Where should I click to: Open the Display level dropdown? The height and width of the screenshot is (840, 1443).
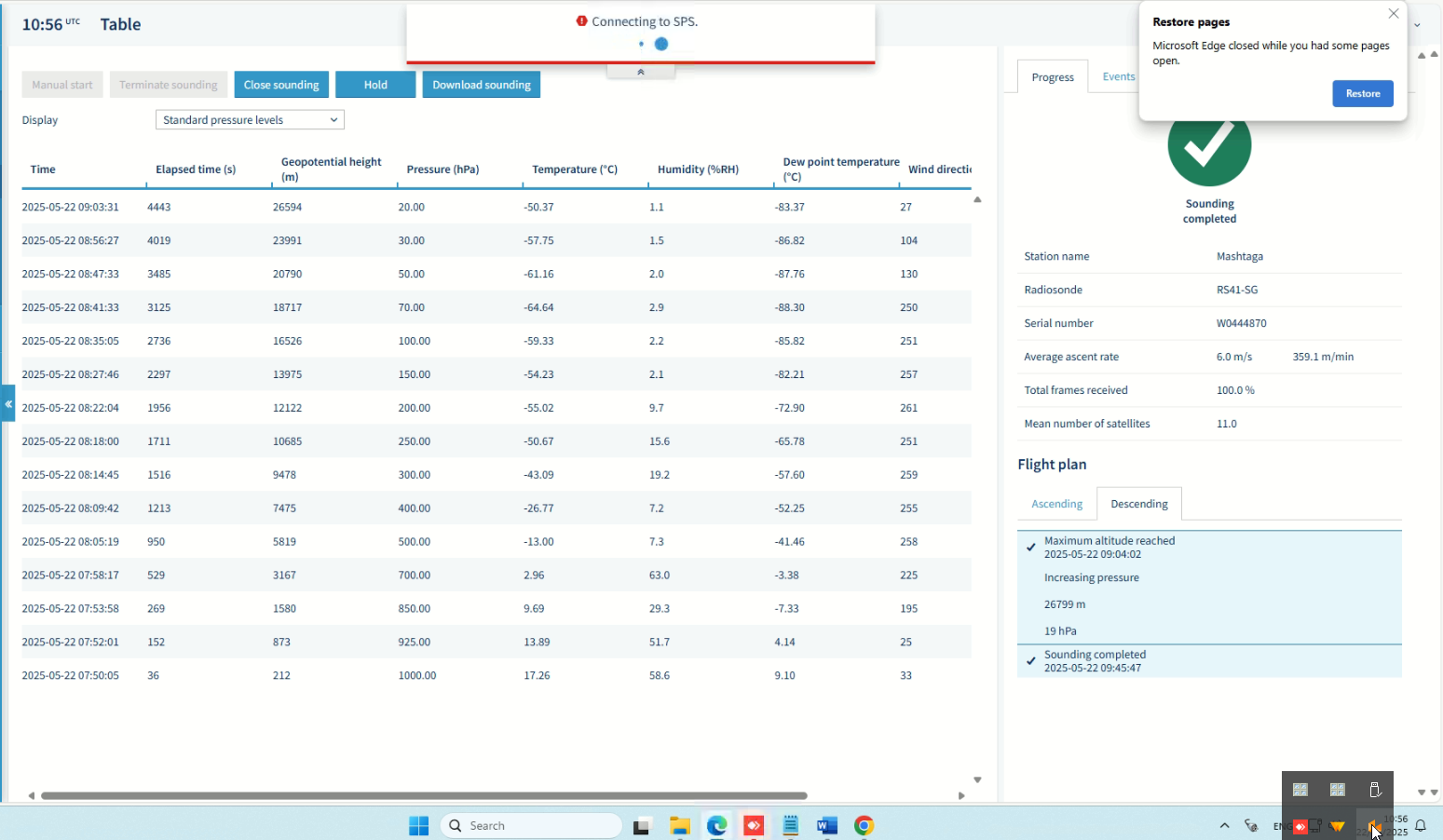(x=250, y=120)
